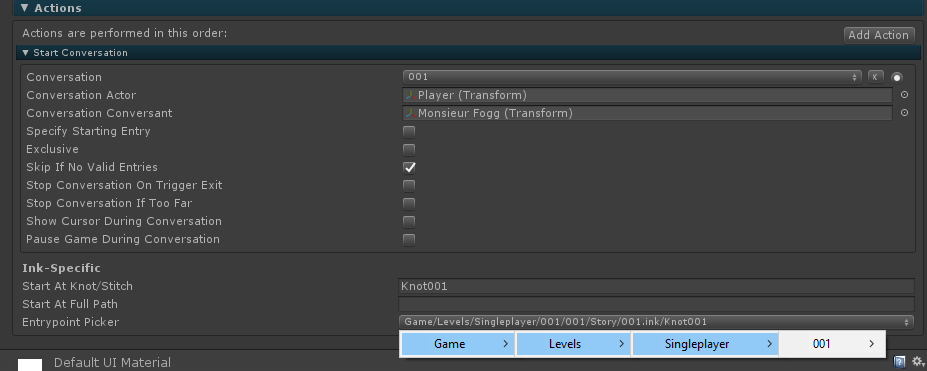Toggle Stop Conversation If Too Far
The height and width of the screenshot is (371, 927).
pyautogui.click(x=409, y=203)
